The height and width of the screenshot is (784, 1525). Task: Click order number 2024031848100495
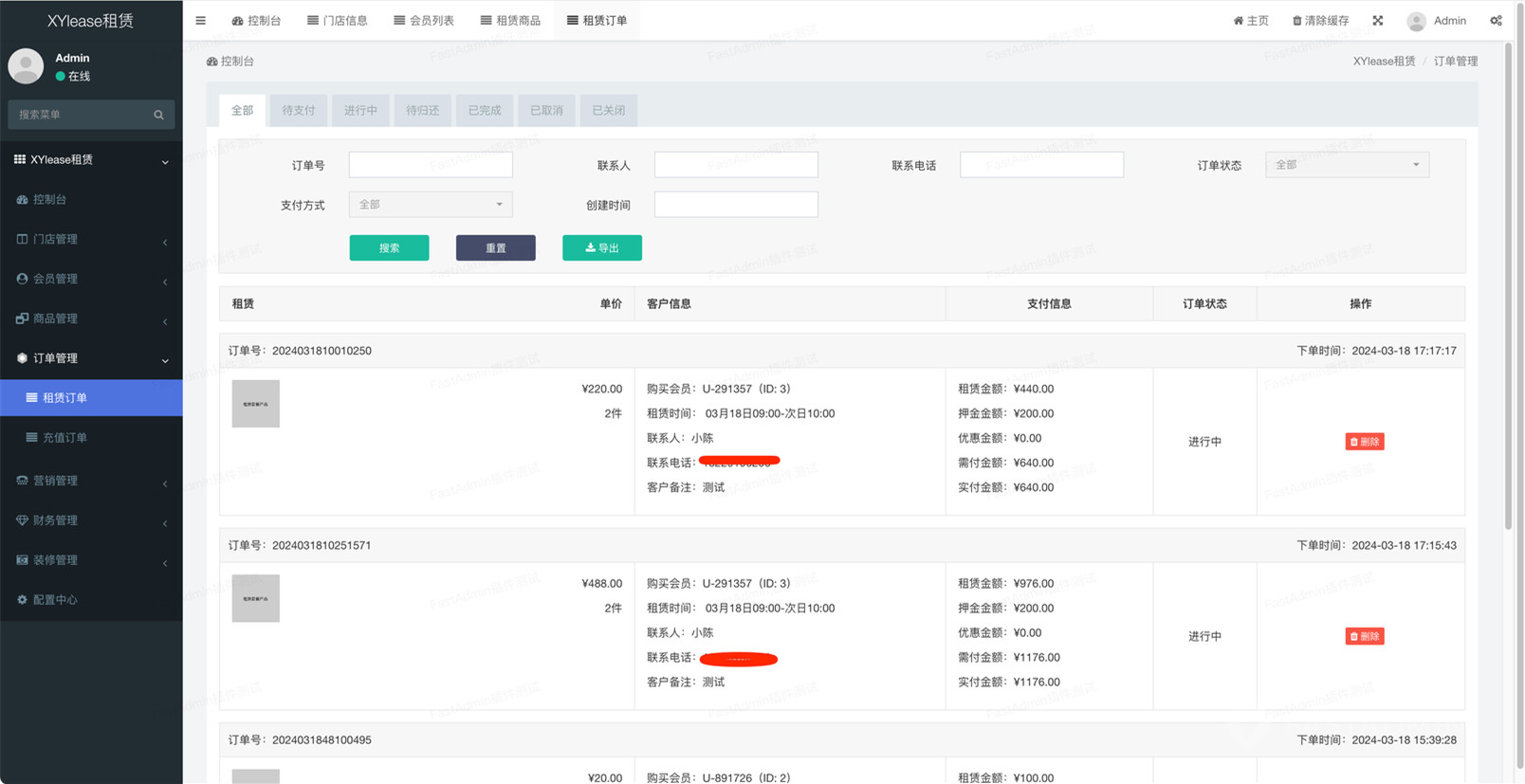pyautogui.click(x=322, y=740)
